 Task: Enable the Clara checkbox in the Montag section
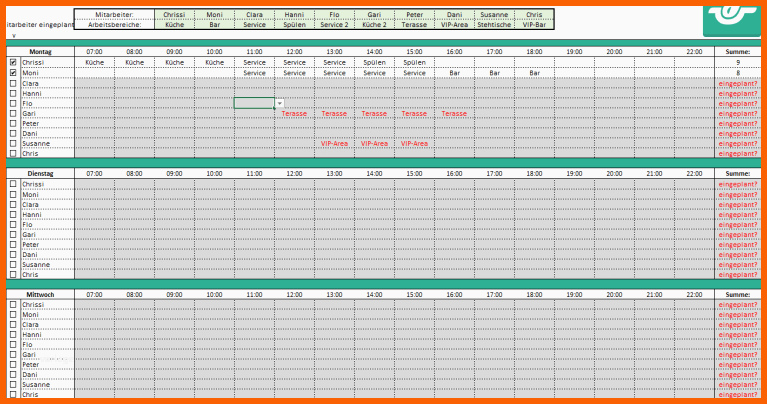coord(13,83)
